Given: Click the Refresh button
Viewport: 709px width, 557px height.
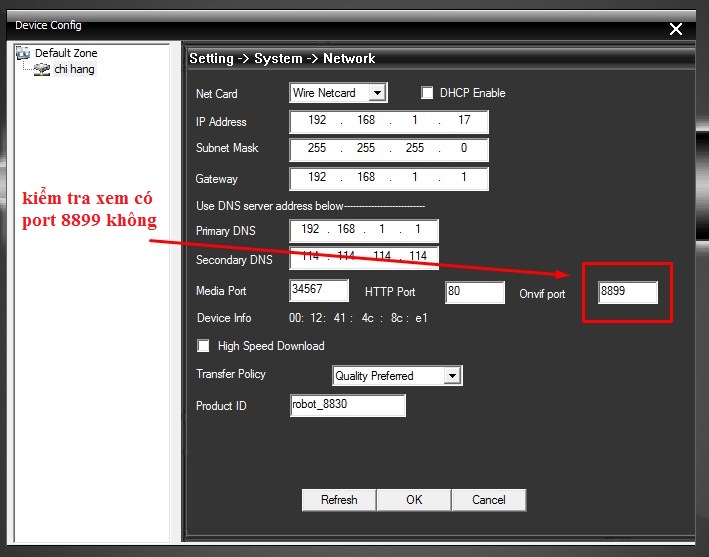Looking at the screenshot, I should [x=338, y=500].
